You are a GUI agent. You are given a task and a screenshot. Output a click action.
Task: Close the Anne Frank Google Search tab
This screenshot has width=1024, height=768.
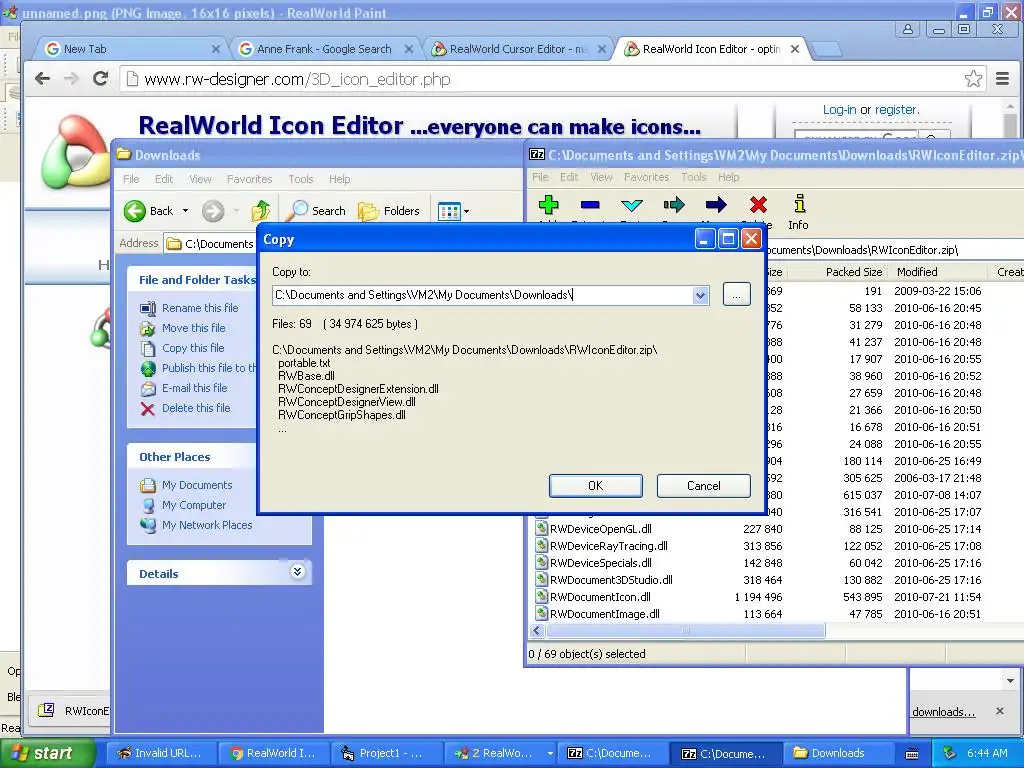409,49
